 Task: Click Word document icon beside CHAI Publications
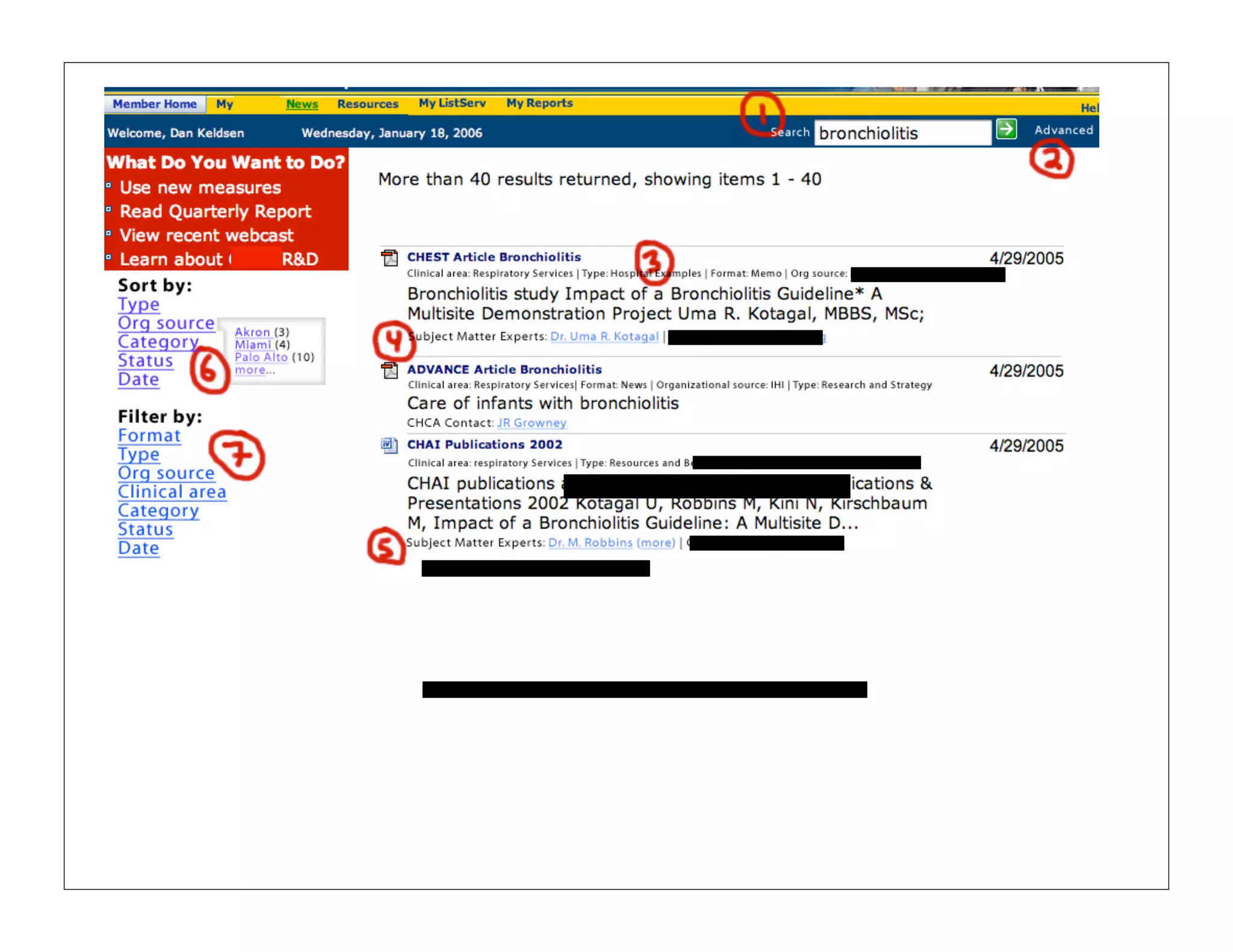(x=389, y=445)
